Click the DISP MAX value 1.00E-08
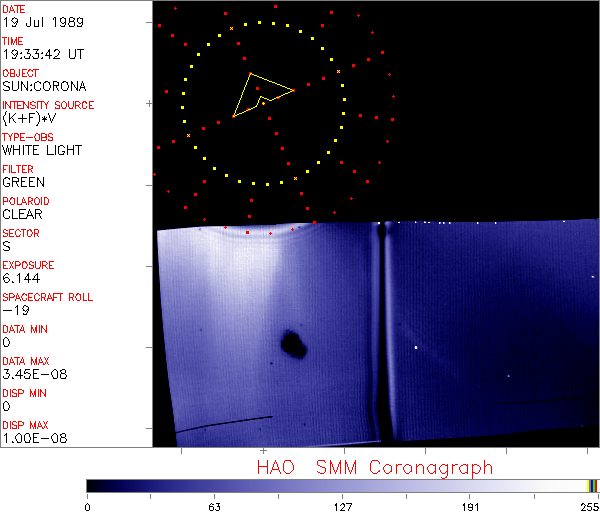The height and width of the screenshot is (512, 600). [31, 438]
